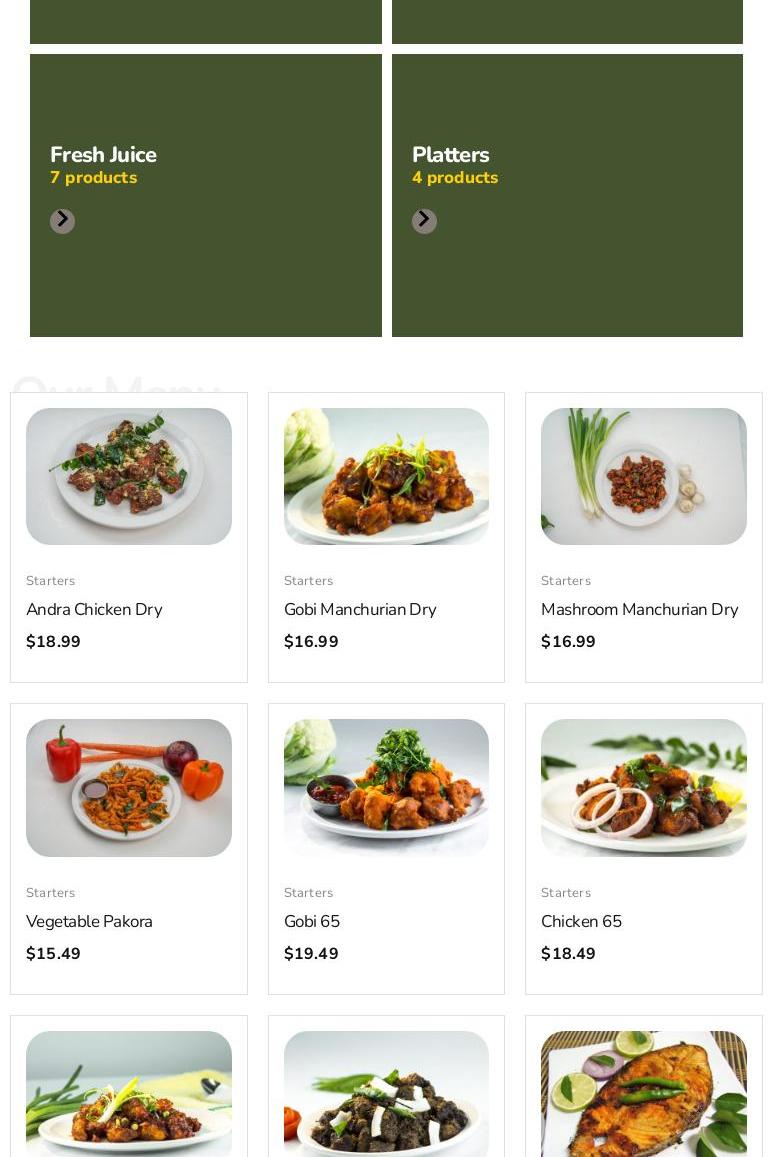Click the Gobi Manchurian Dry photo
This screenshot has height=1157, width=773.
click(x=386, y=476)
